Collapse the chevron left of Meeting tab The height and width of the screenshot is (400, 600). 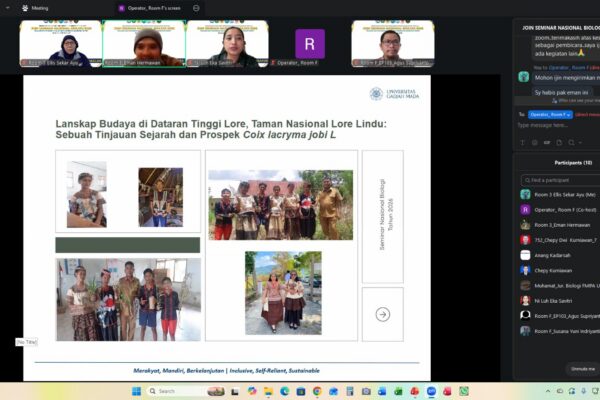point(8,8)
